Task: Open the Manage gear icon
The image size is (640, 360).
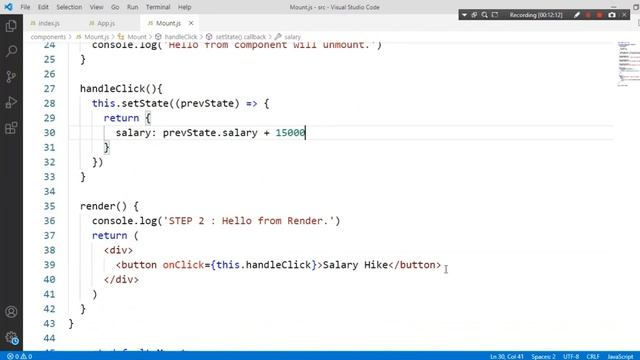Action: (11, 338)
